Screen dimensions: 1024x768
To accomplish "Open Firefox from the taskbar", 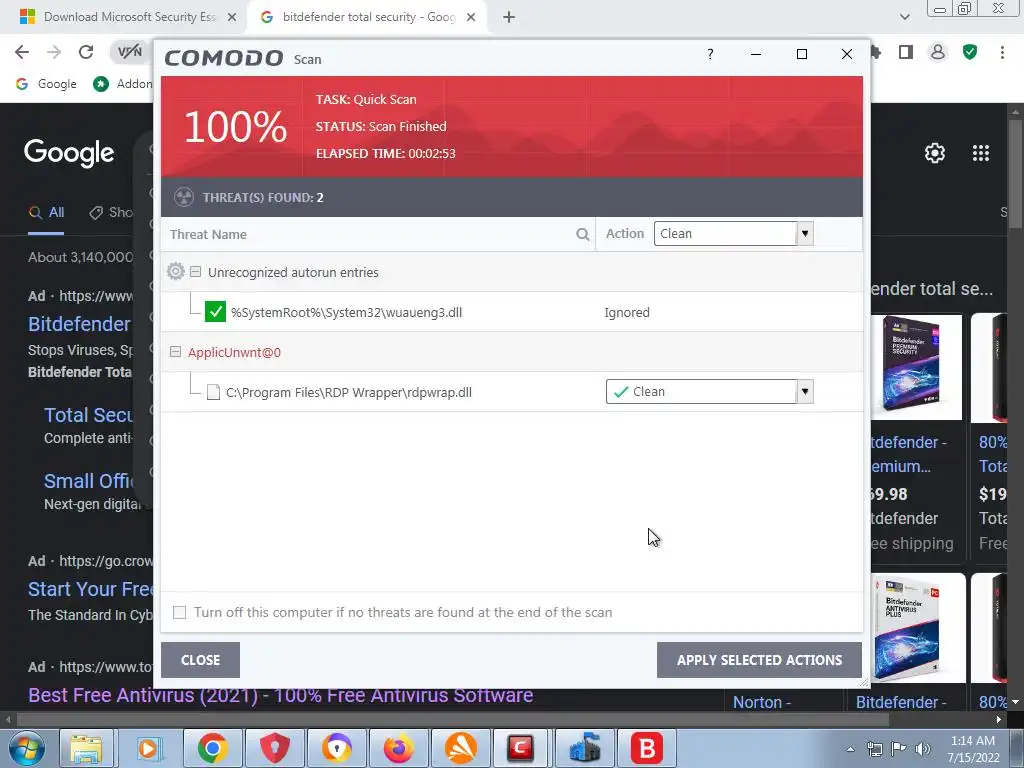I will (398, 748).
